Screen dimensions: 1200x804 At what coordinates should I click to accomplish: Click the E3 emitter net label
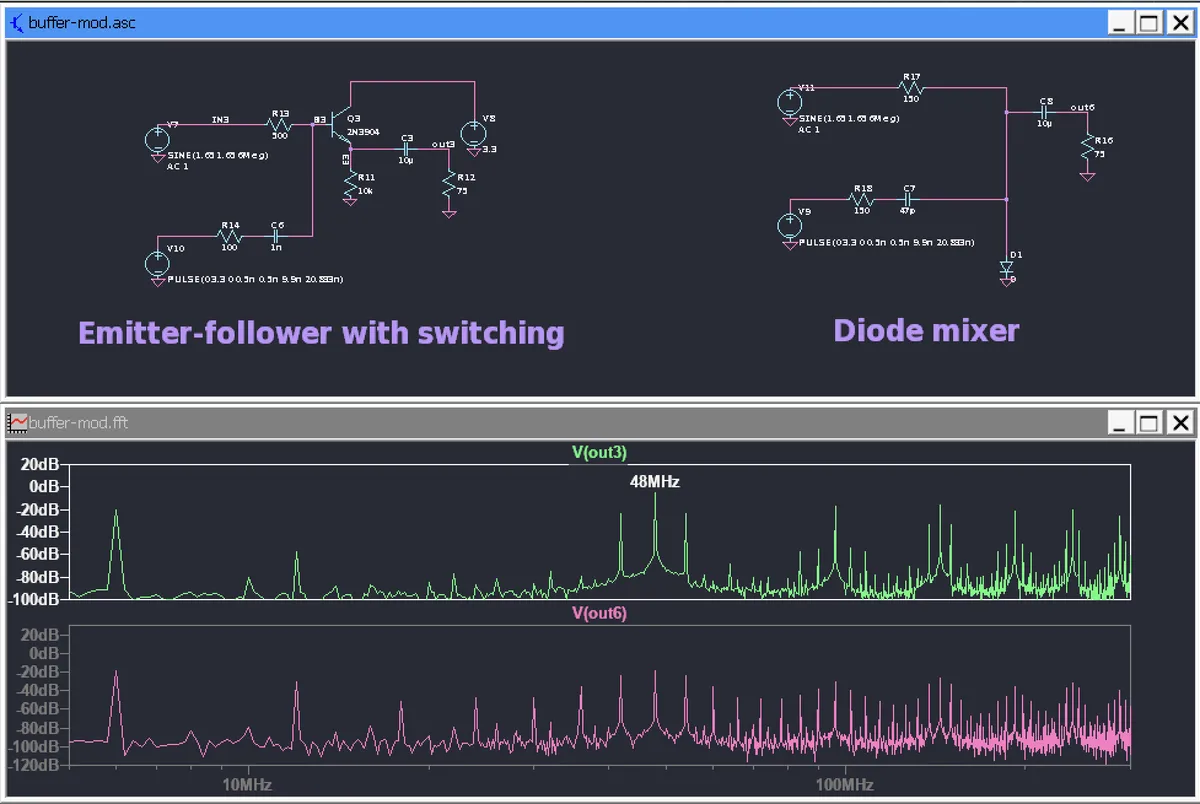pos(345,159)
